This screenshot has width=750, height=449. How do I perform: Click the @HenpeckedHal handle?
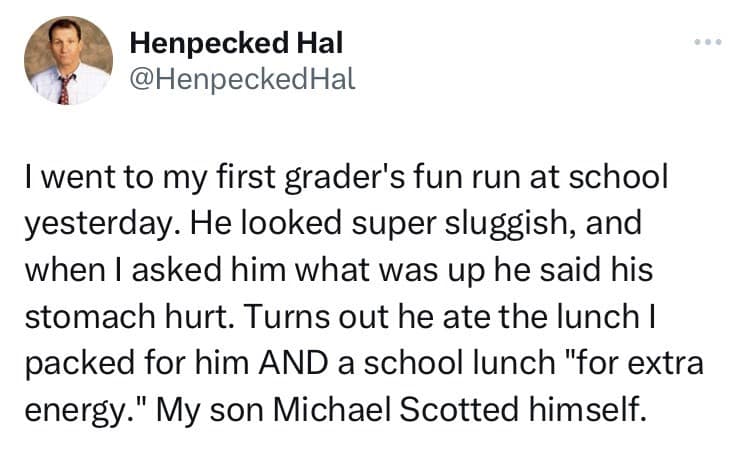point(243,78)
